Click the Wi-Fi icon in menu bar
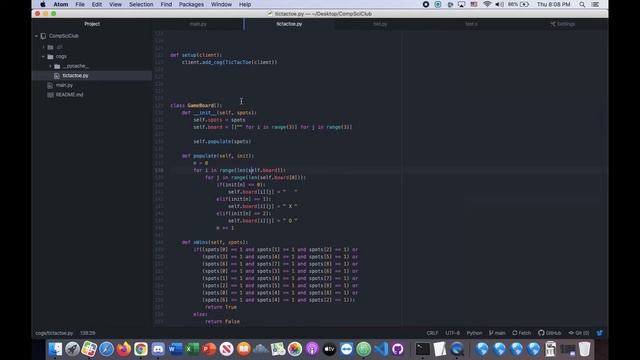The image size is (640, 360). (x=487, y=4)
